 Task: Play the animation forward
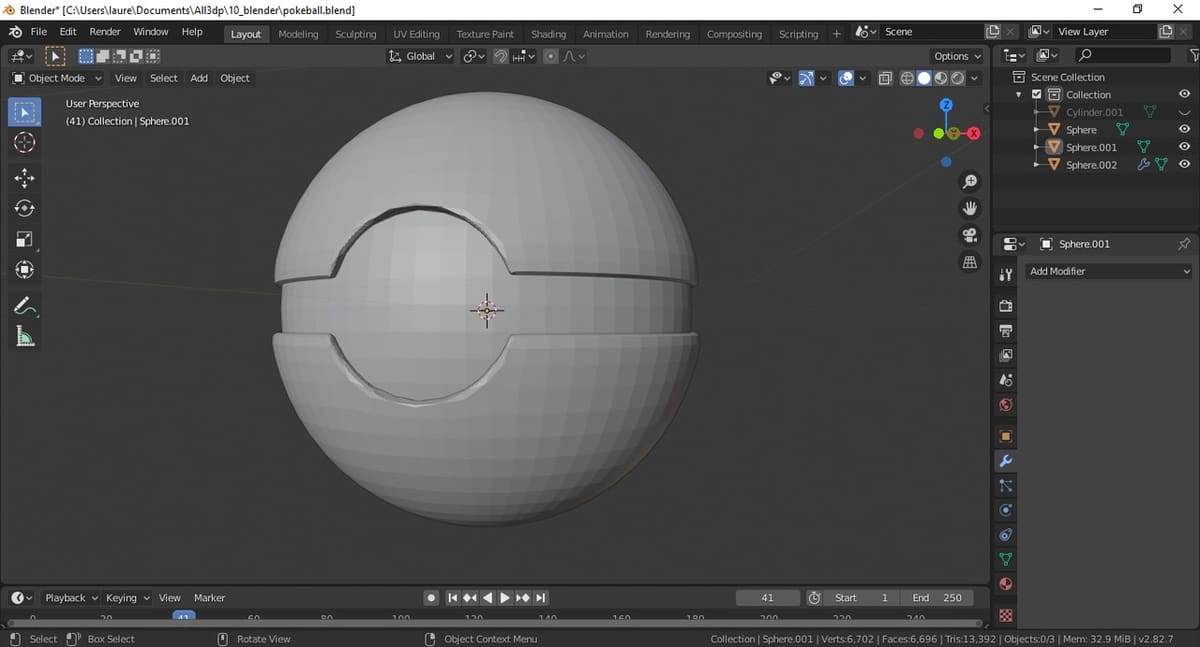point(505,598)
